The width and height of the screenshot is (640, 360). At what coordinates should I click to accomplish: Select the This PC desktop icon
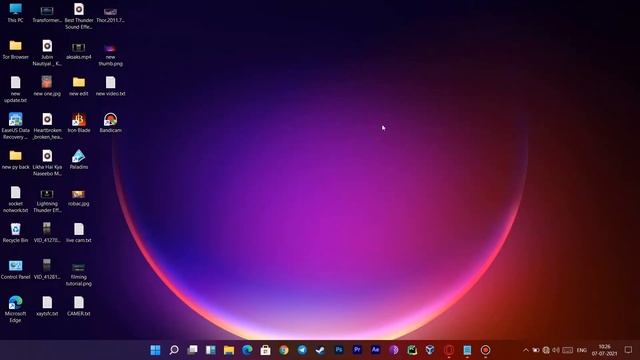(16, 12)
